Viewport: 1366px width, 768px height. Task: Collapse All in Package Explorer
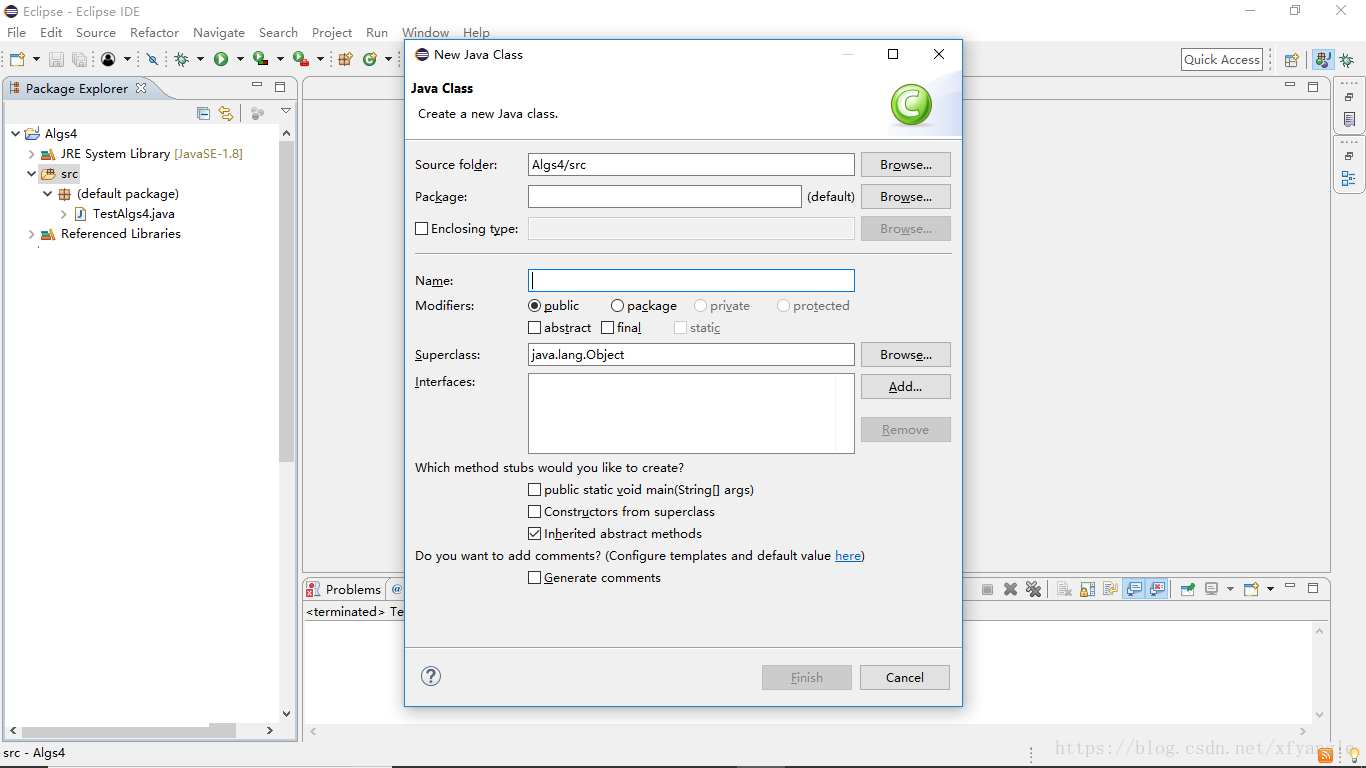pos(204,113)
